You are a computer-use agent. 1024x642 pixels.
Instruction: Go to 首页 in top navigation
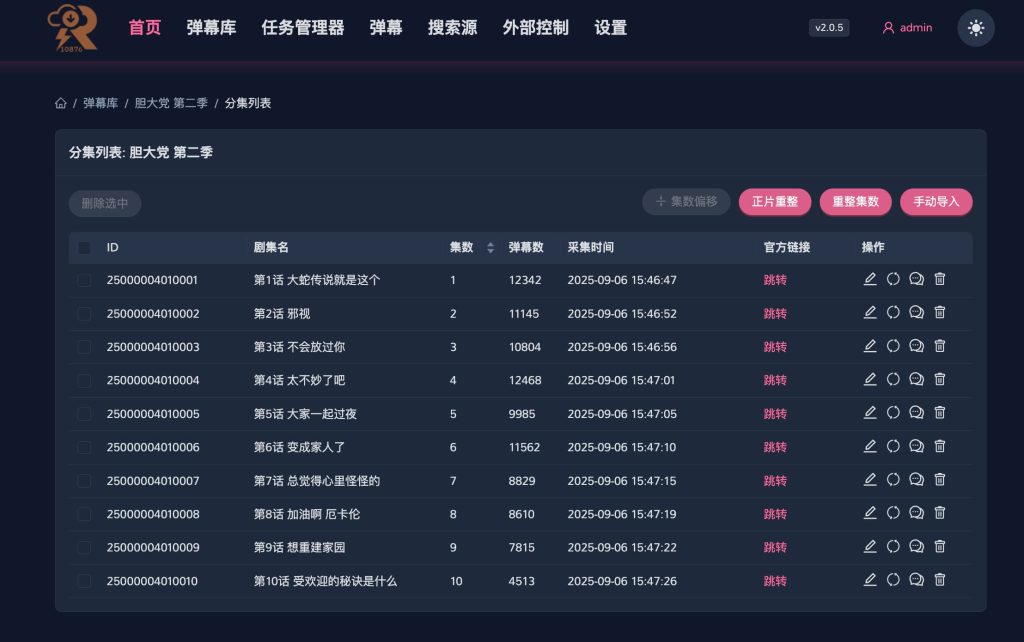click(x=144, y=27)
